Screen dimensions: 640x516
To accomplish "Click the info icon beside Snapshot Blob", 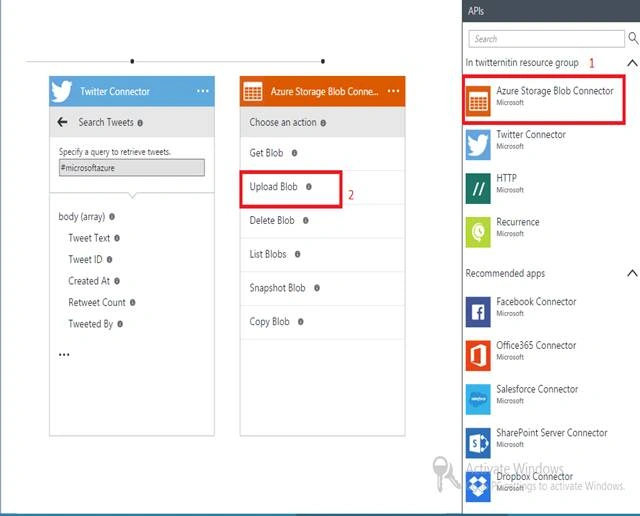I will pyautogui.click(x=316, y=288).
